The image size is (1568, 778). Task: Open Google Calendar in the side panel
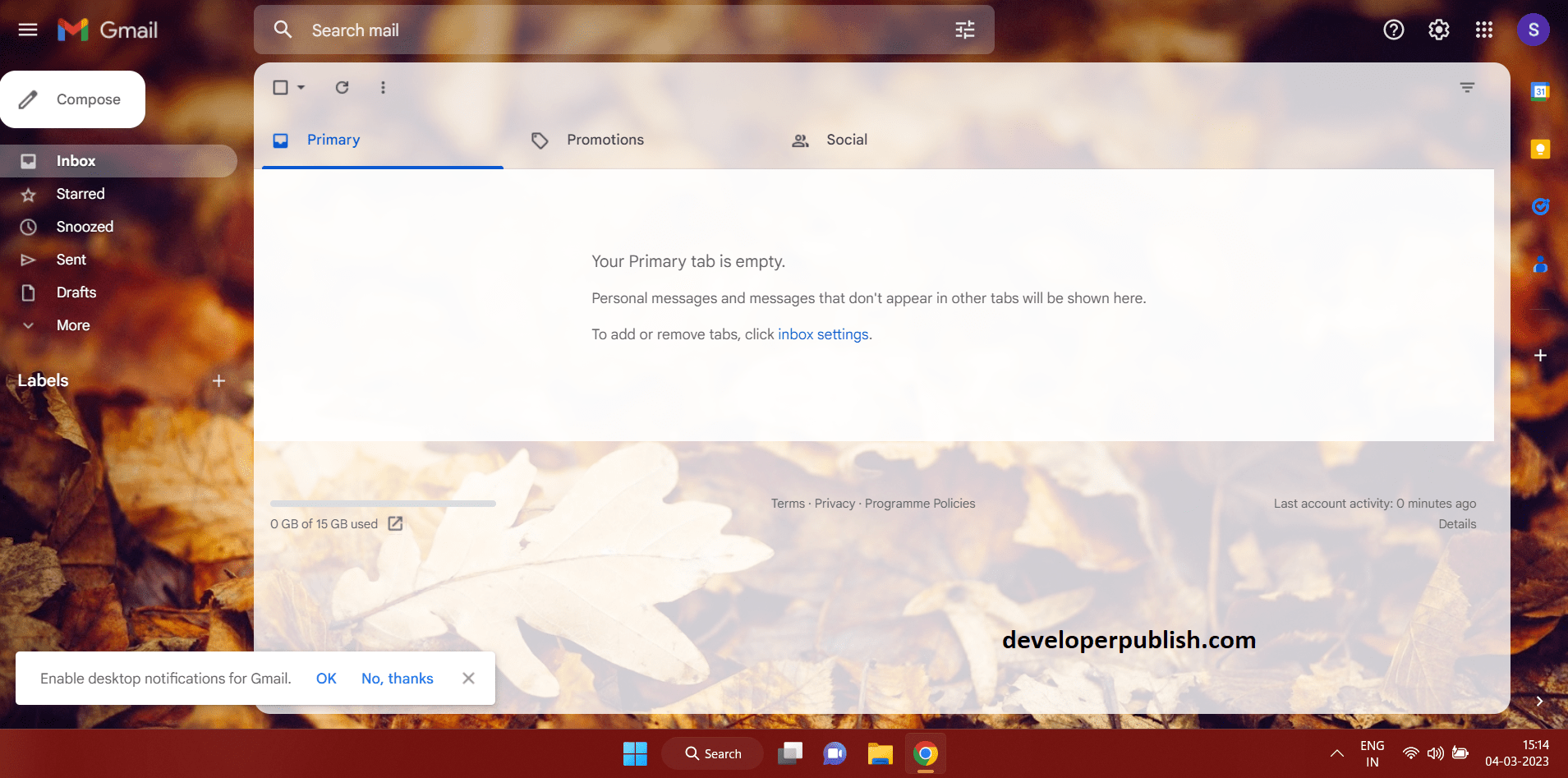1541,90
